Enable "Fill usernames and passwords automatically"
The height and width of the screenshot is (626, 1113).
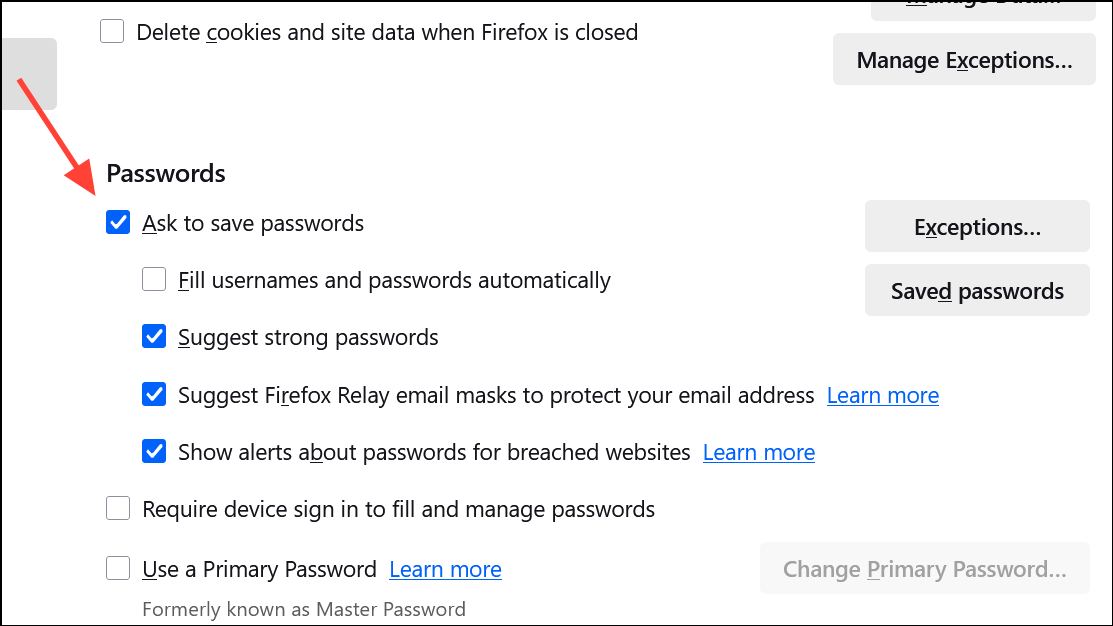[x=153, y=279]
